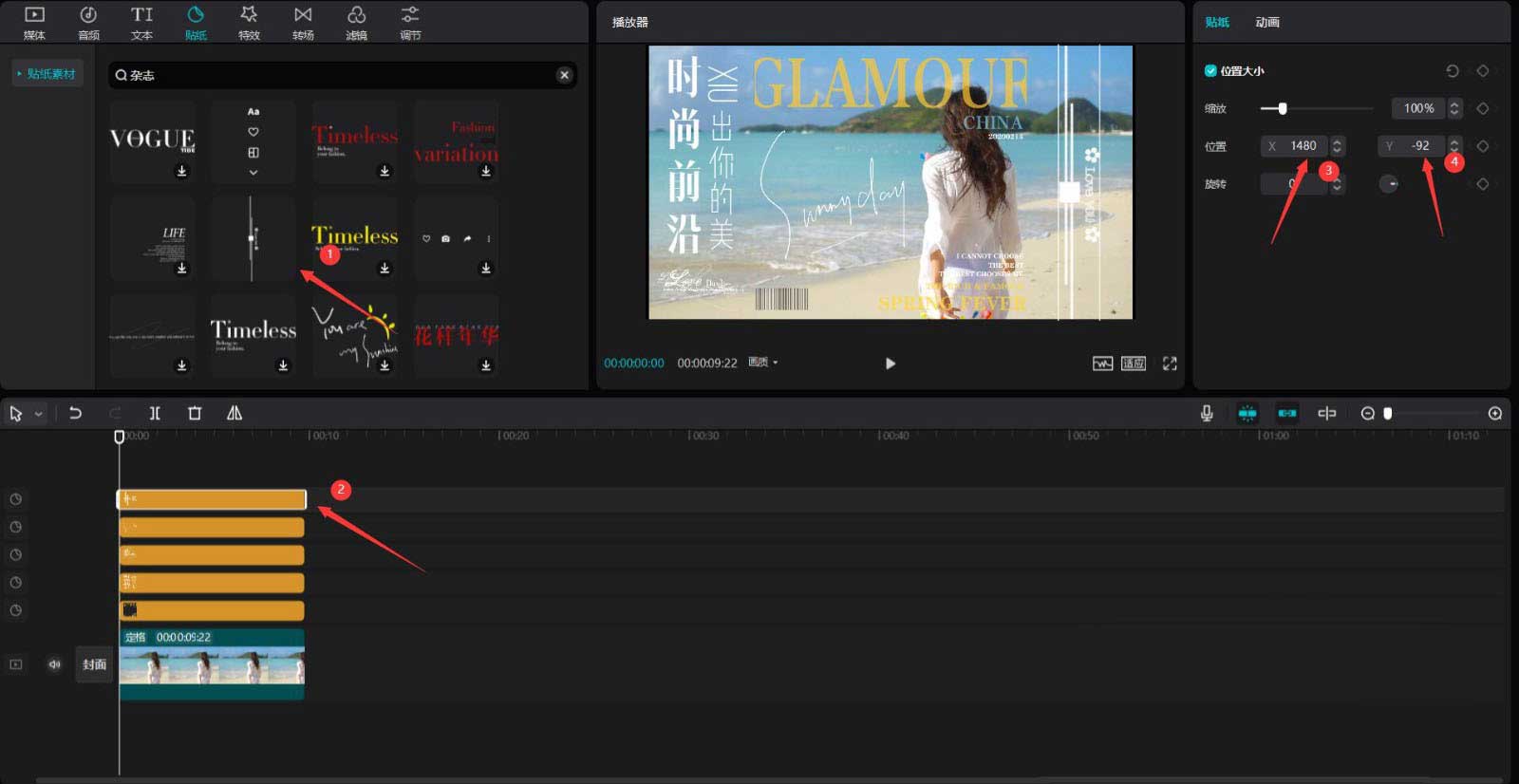Choose the selection pointer tool
The image size is (1519, 784).
[15, 413]
